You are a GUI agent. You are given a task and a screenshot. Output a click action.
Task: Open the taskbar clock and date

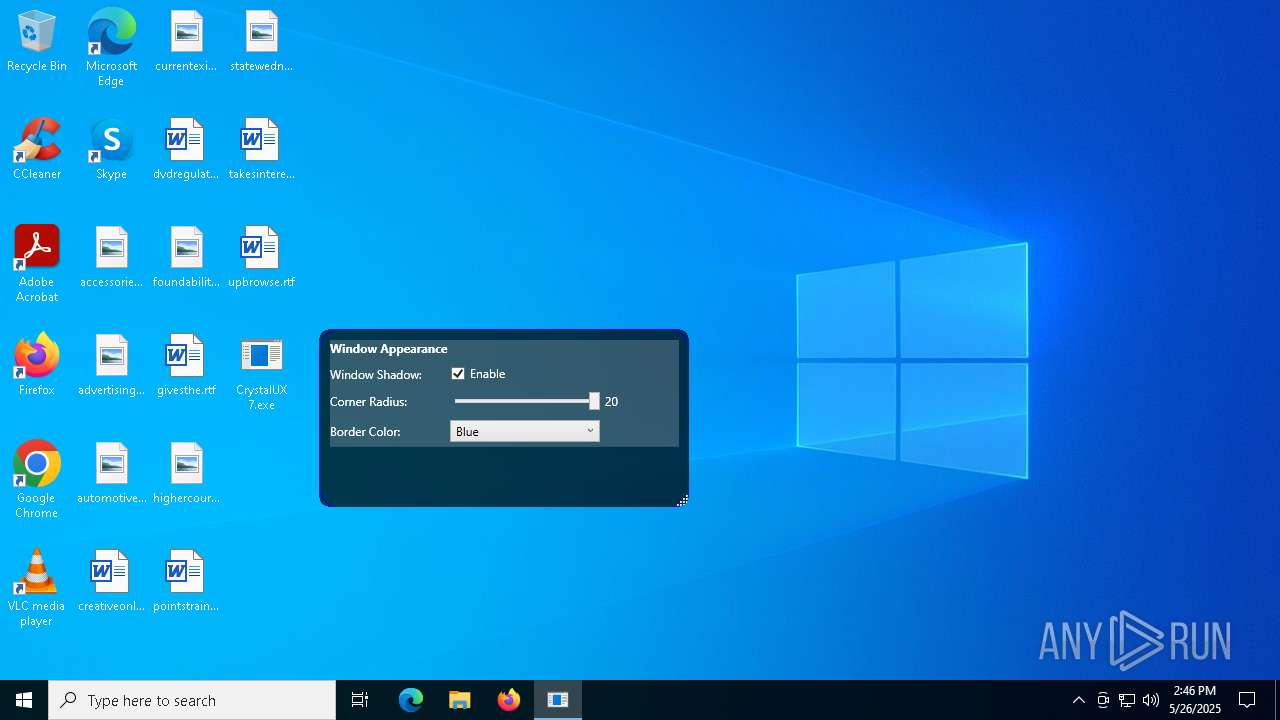[1195, 700]
